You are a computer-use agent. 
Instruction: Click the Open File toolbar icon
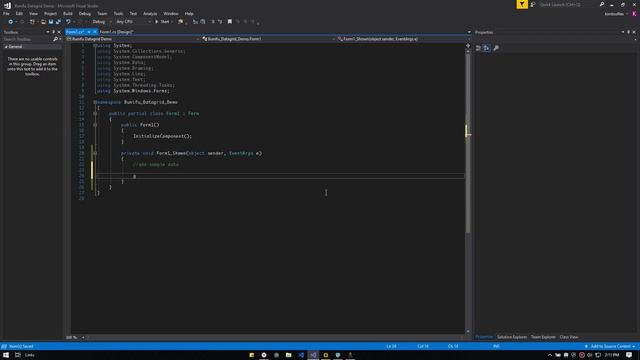coord(43,22)
